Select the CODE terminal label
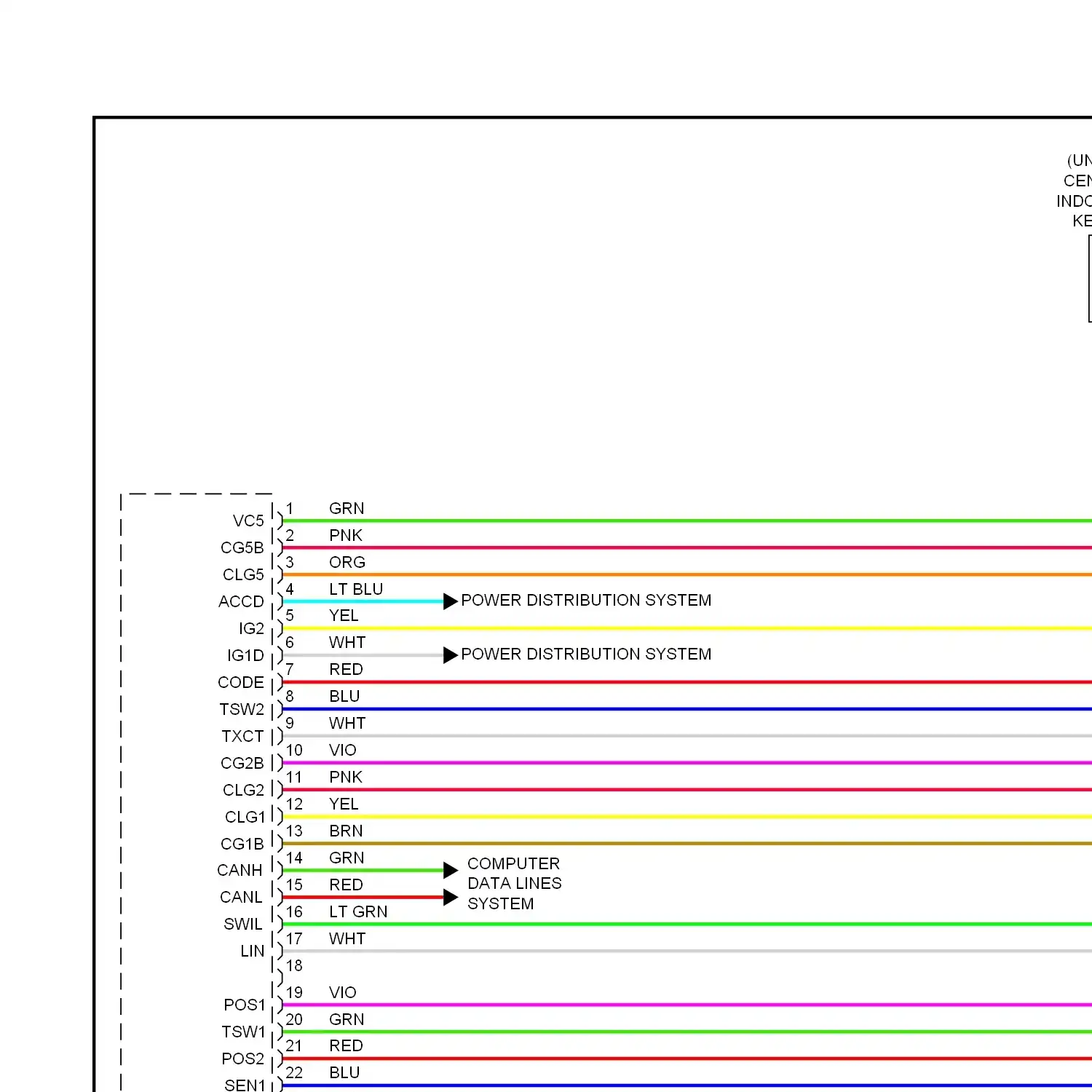This screenshot has height=1092, width=1092. (241, 683)
